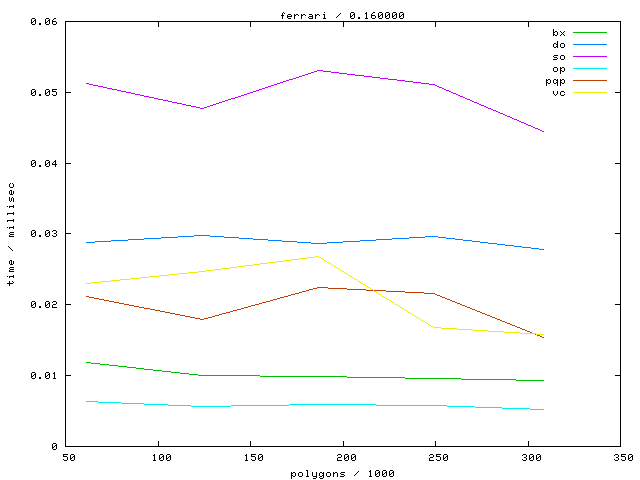Select the 'vc' legend label text
Screen dimensions: 640x480
point(558,93)
